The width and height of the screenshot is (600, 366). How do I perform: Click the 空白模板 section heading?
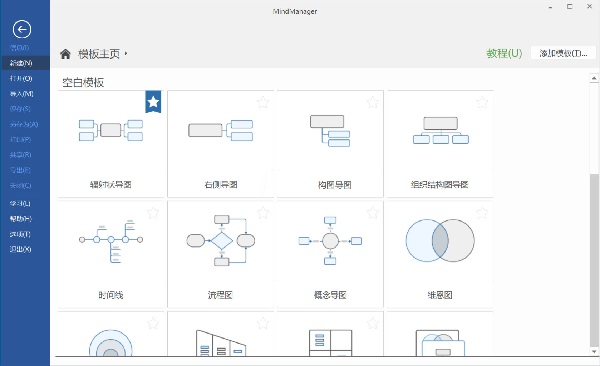[83, 82]
